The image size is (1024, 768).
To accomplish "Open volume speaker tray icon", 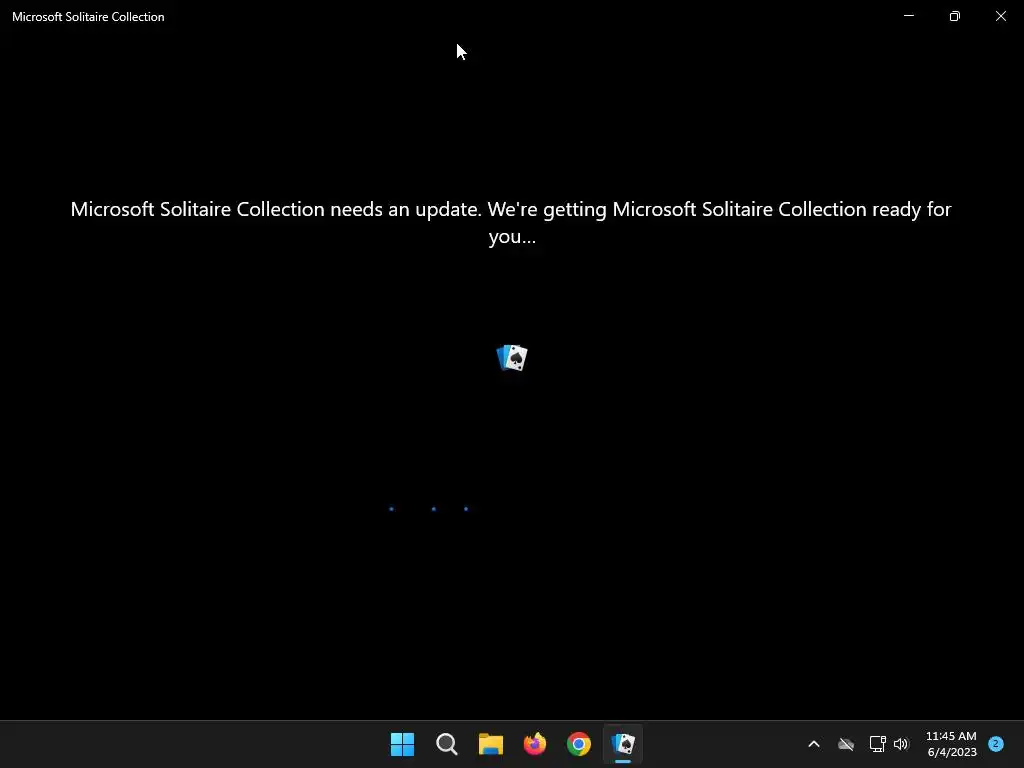I will (901, 744).
